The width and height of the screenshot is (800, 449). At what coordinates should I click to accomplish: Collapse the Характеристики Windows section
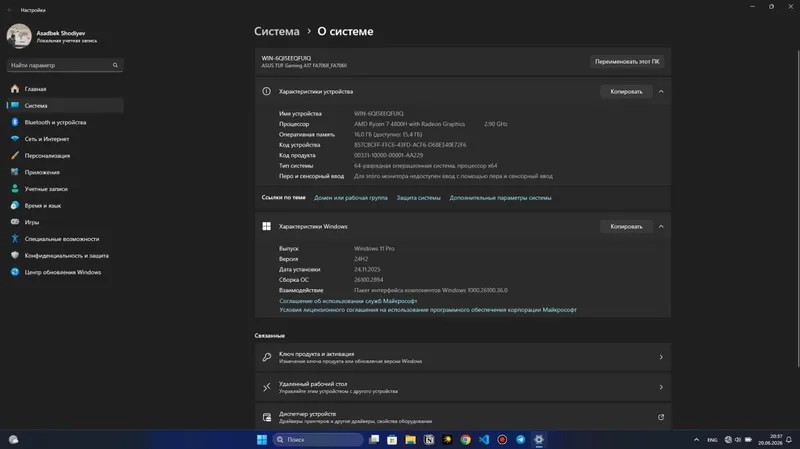(x=661, y=226)
